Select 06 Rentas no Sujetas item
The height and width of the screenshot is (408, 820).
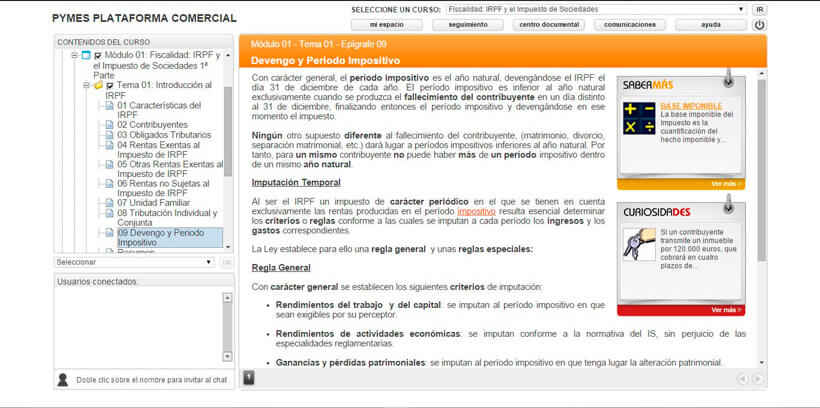(163, 188)
